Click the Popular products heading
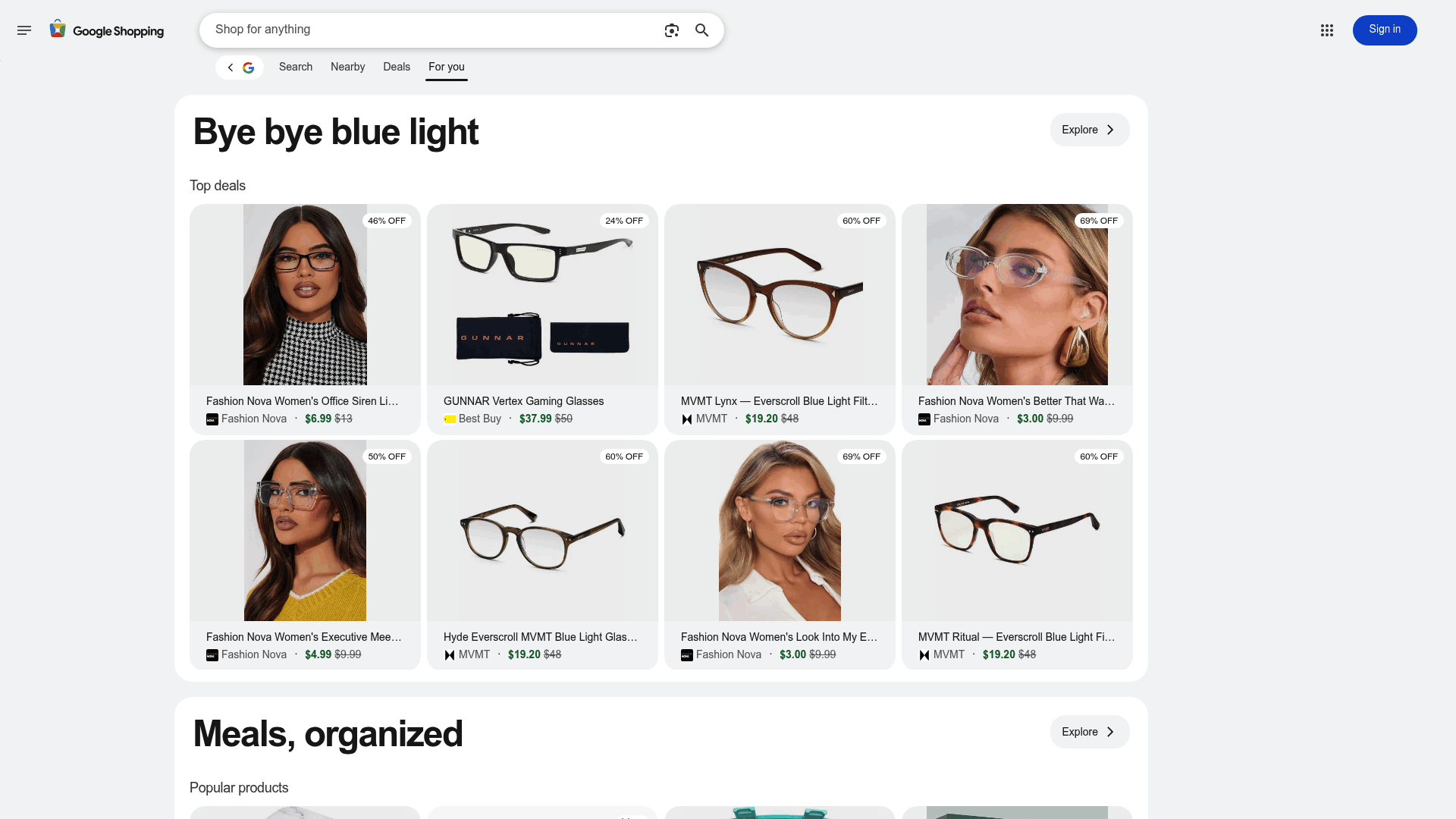Image resolution: width=1456 pixels, height=819 pixels. (x=239, y=788)
